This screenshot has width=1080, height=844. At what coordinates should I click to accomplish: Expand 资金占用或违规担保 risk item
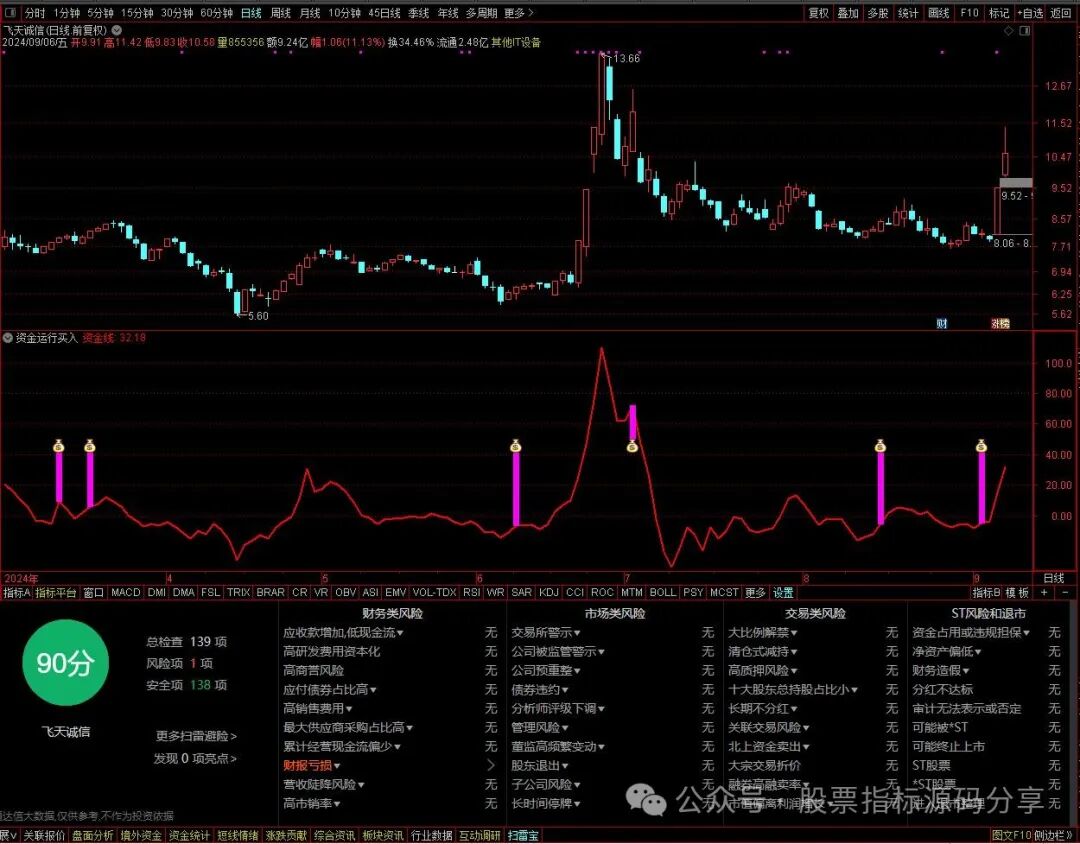click(971, 632)
